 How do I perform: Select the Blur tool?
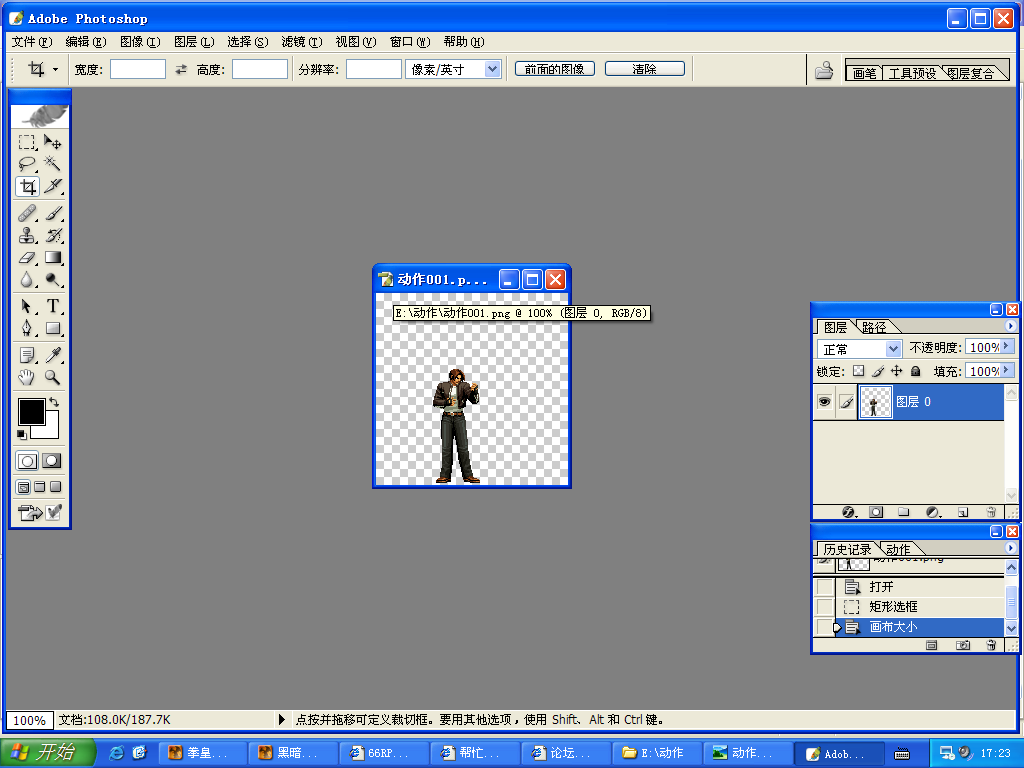[x=27, y=280]
